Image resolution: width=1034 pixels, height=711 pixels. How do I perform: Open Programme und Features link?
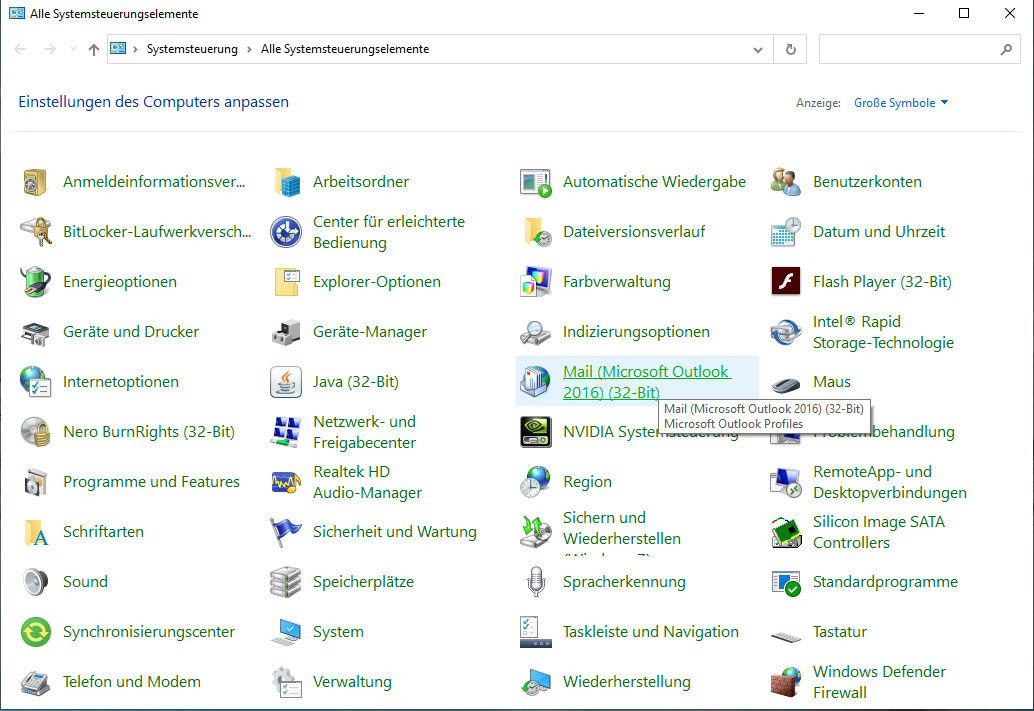[x=151, y=482]
